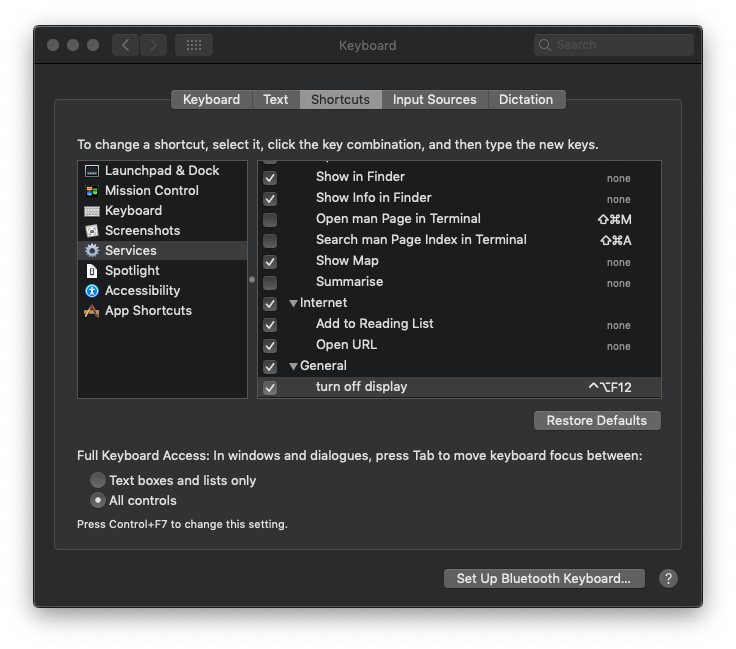Screen dimensions: 736x649
Task: Uncheck the Show in Finder checkbox
Action: click(x=270, y=178)
